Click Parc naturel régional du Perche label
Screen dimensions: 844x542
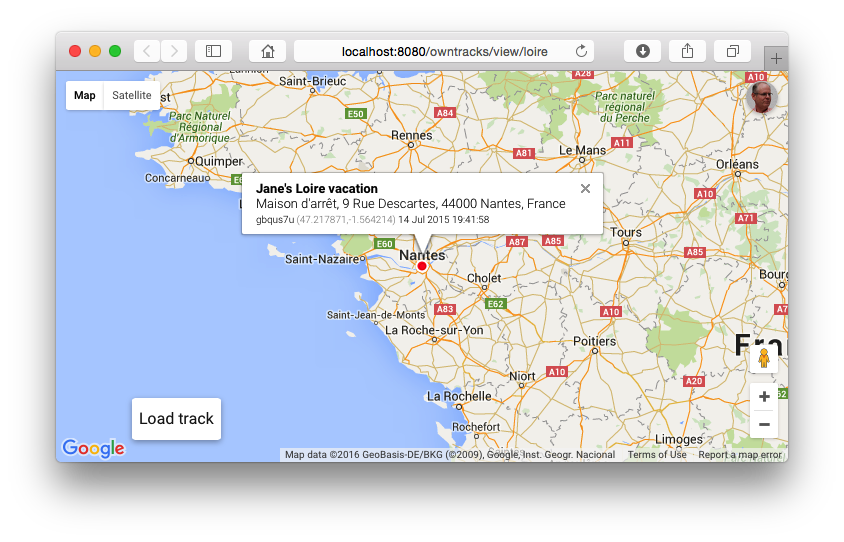(x=625, y=107)
